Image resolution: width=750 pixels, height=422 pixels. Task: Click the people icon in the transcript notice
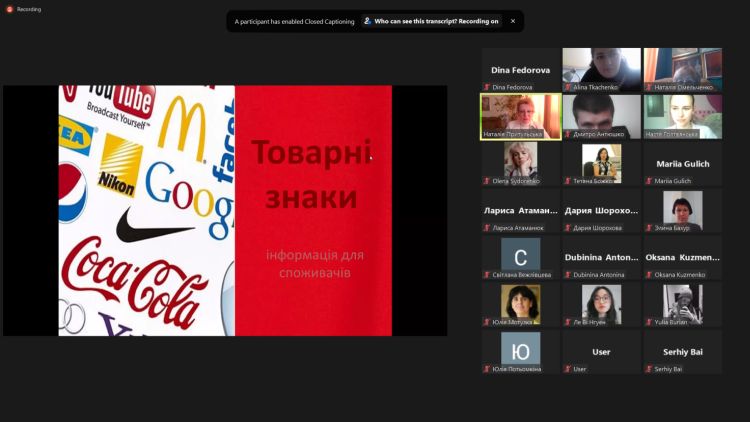coord(367,21)
